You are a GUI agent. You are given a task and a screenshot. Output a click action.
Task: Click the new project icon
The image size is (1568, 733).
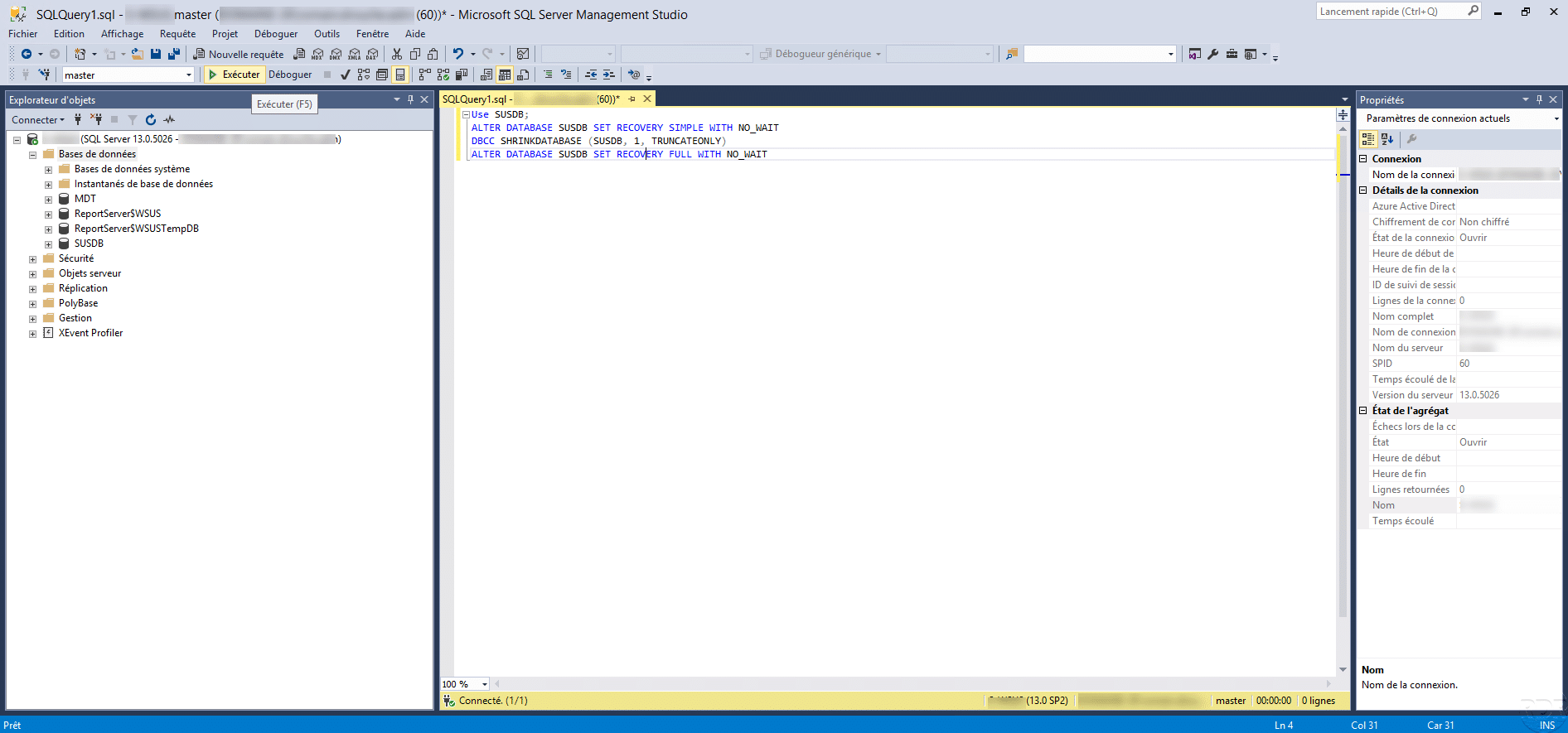[x=80, y=54]
